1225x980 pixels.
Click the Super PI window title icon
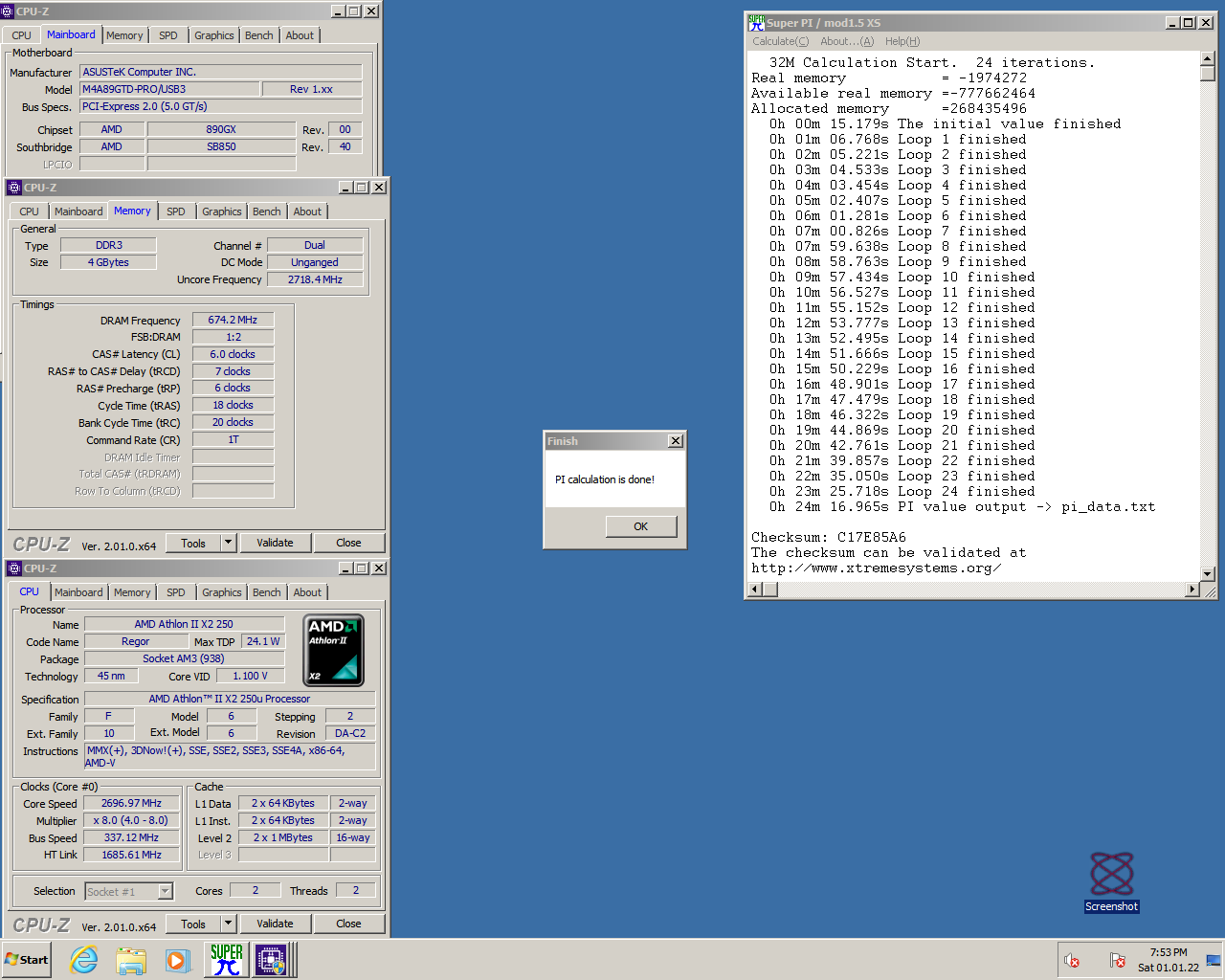tap(756, 22)
